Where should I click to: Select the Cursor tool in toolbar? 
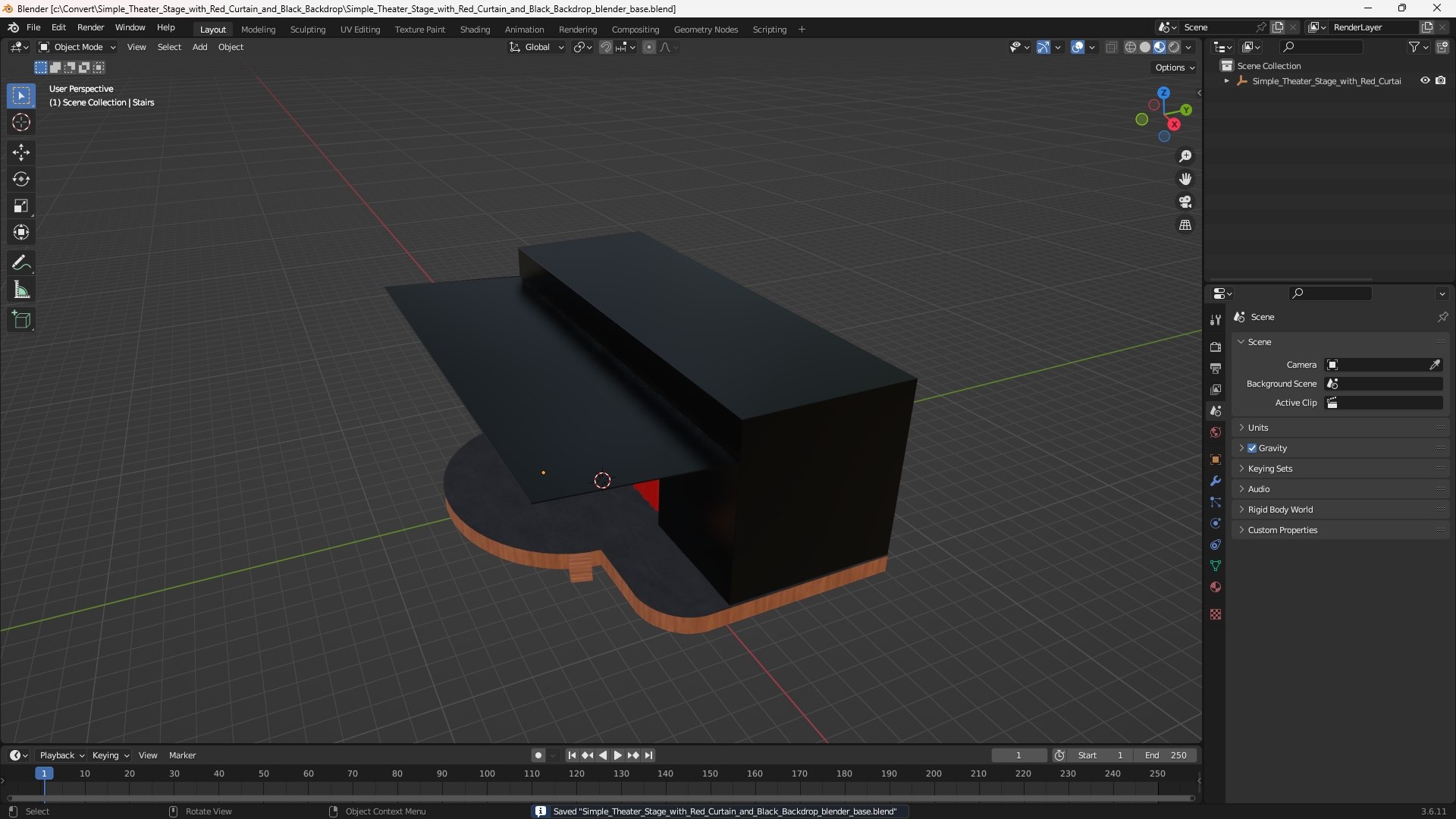[x=21, y=122]
